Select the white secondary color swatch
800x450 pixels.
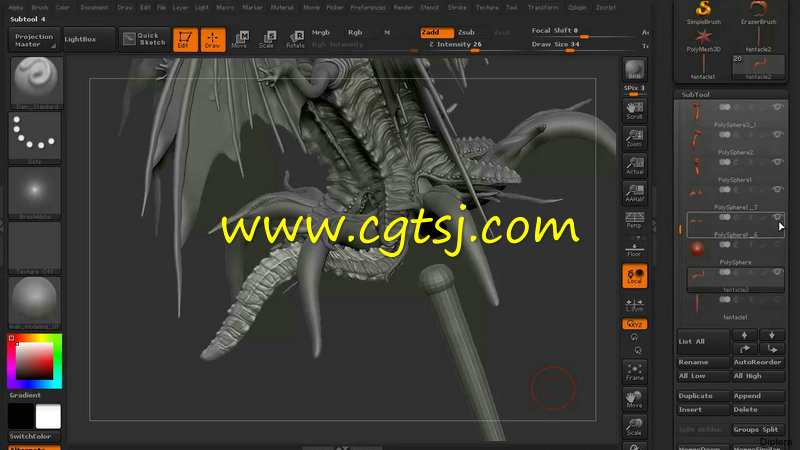tap(48, 416)
